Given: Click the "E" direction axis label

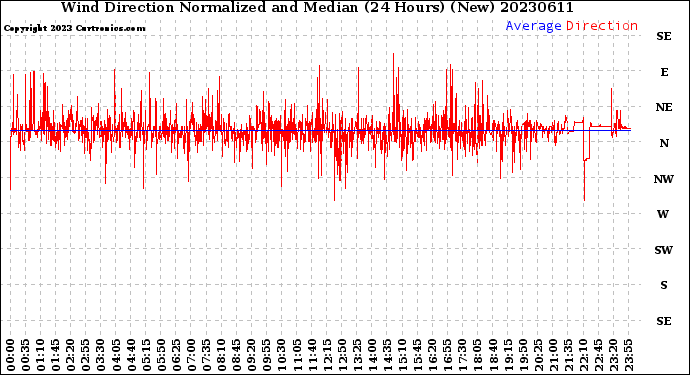Looking at the screenshot, I should pyautogui.click(x=664, y=72).
